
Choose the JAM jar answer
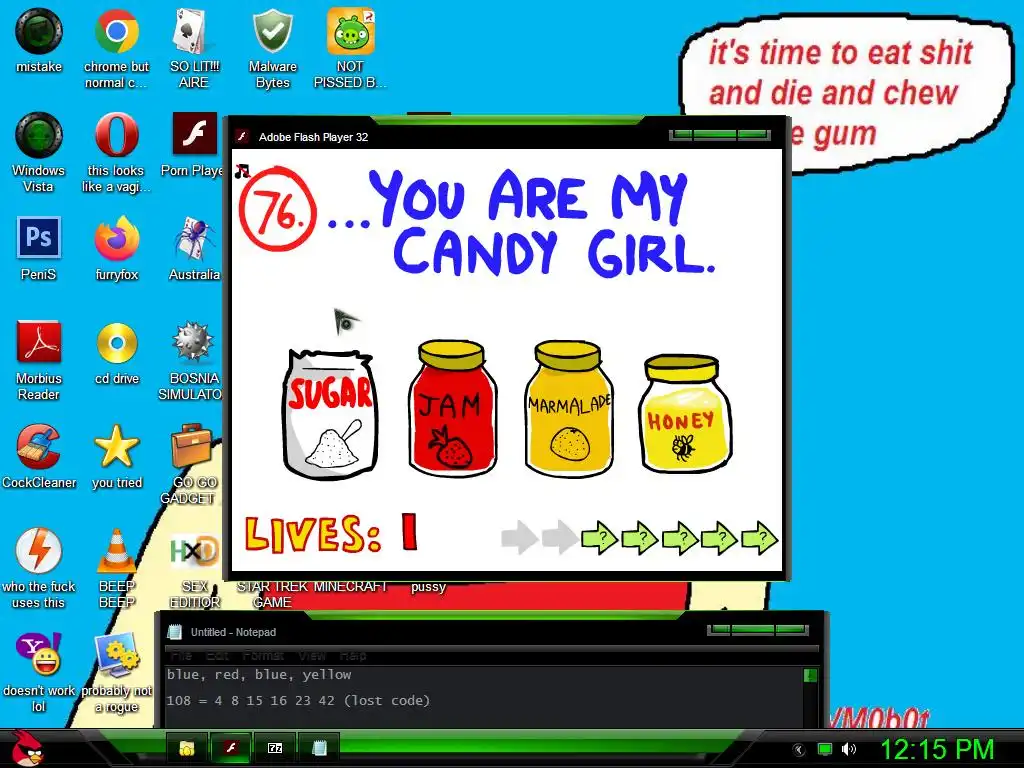452,408
